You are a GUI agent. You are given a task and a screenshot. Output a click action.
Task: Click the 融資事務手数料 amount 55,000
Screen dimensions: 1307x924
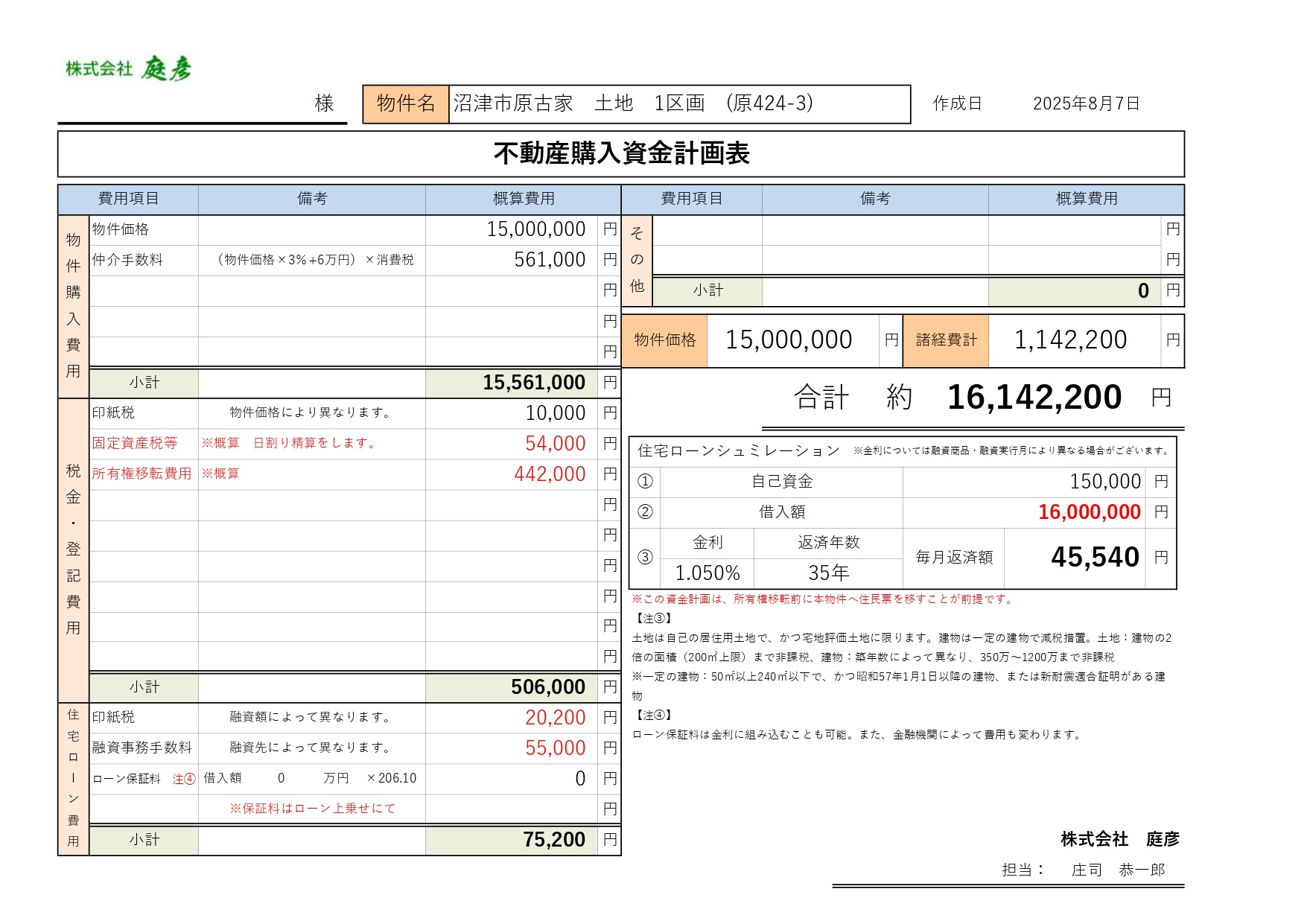555,748
